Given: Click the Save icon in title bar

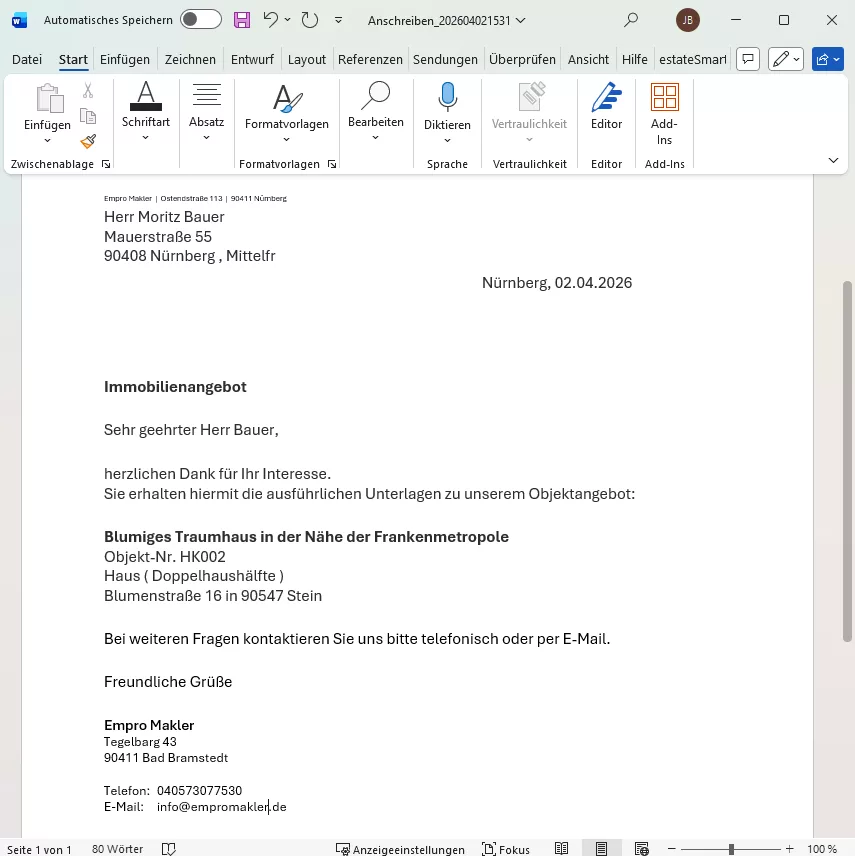Looking at the screenshot, I should click(242, 20).
